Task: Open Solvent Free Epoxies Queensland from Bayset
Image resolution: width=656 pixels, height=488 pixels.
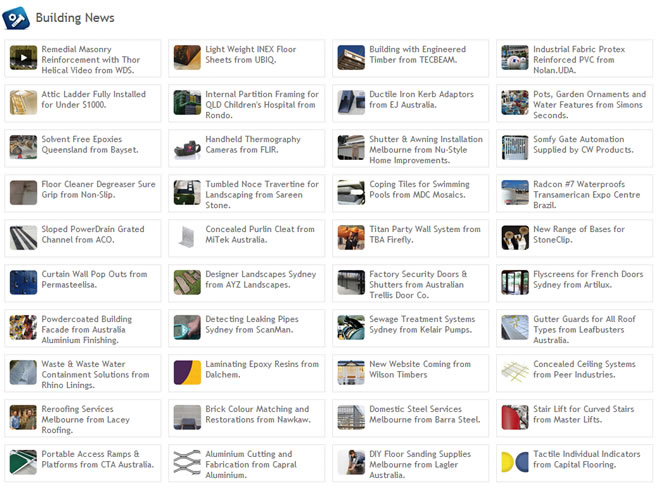Action: tap(90, 144)
